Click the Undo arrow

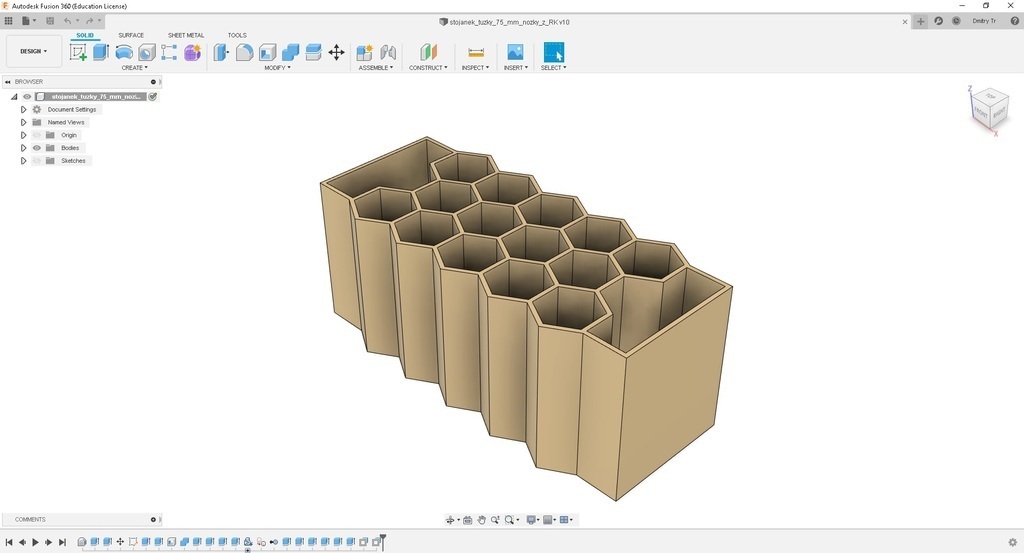(x=67, y=21)
